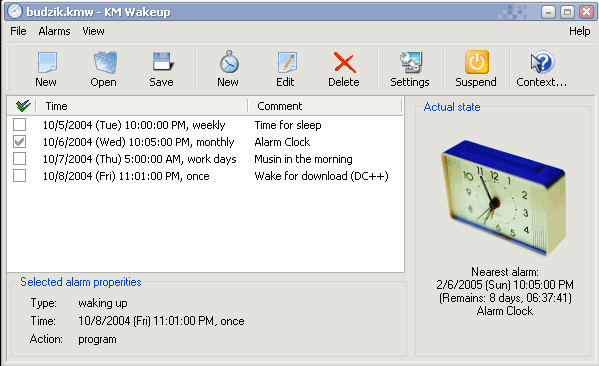Click the Comment column header

pyautogui.click(x=325, y=106)
